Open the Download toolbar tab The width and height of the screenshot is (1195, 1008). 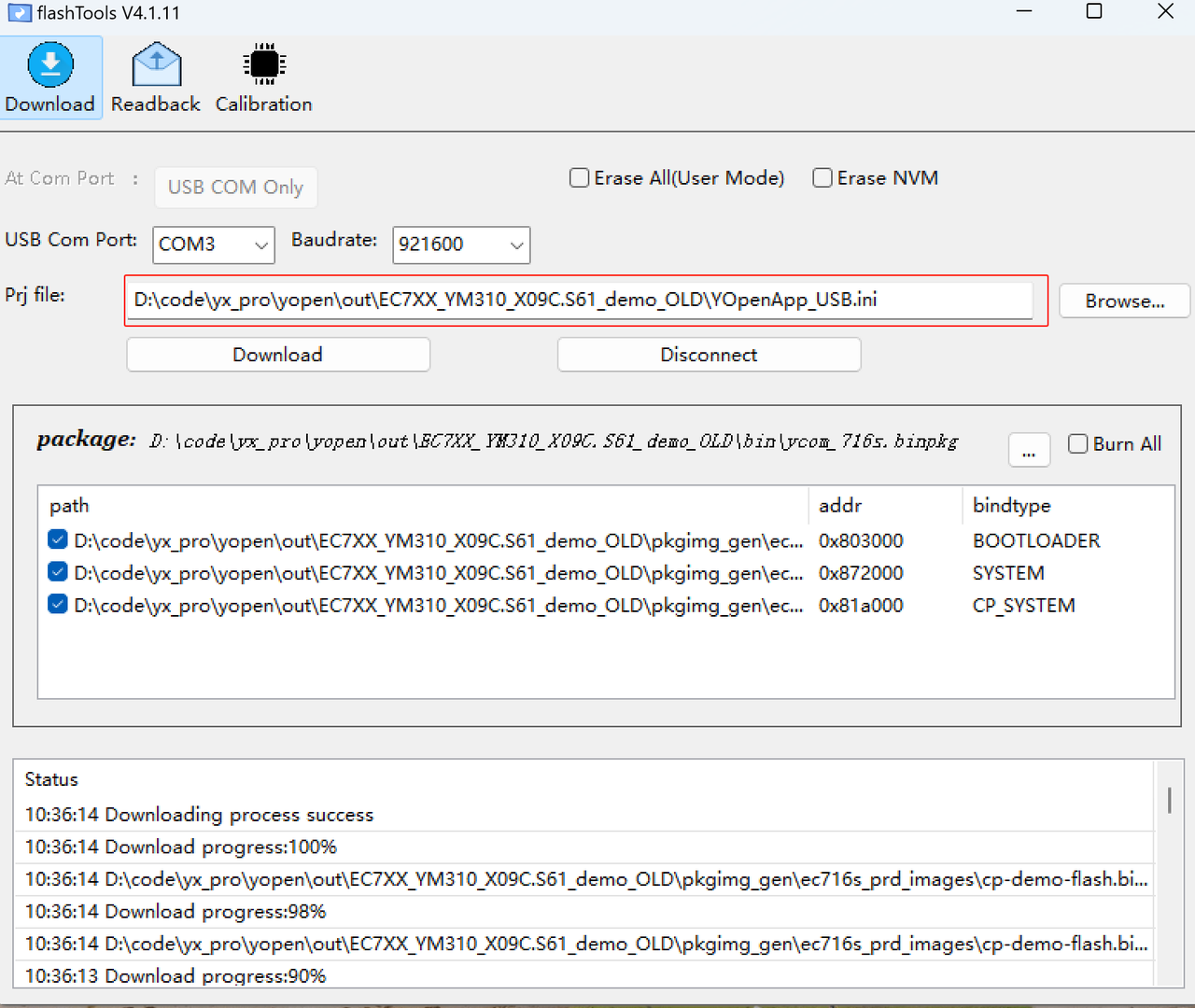50,77
